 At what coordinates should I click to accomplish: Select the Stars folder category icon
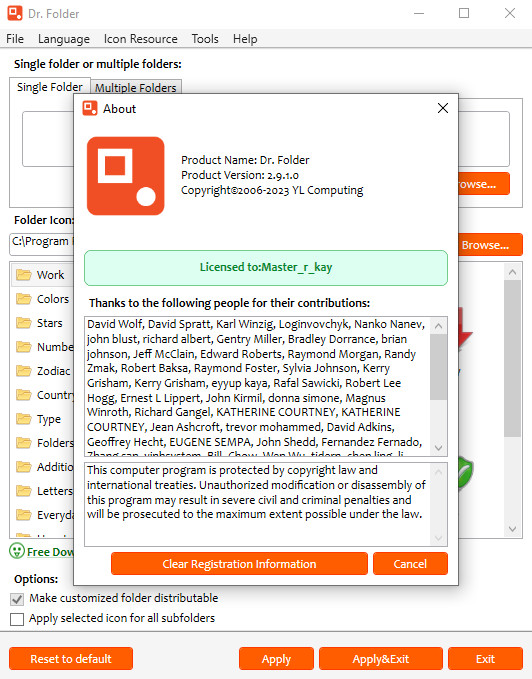coord(24,323)
